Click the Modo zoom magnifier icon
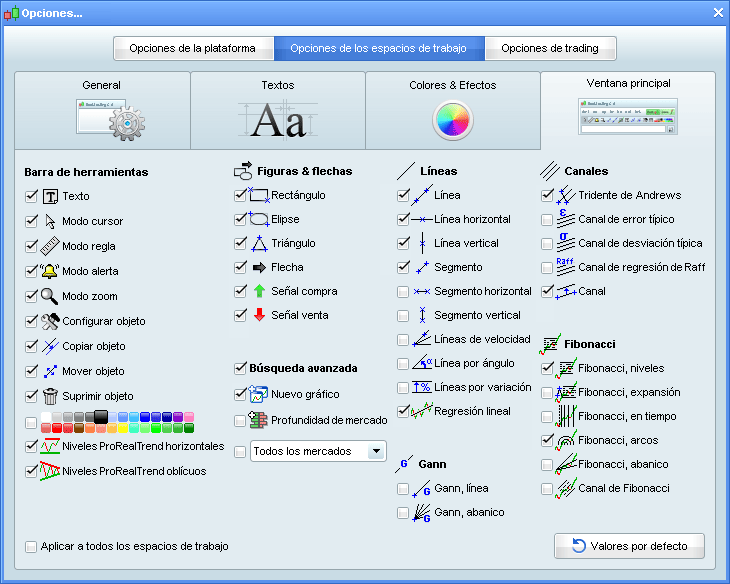The width and height of the screenshot is (730, 584). [50, 296]
